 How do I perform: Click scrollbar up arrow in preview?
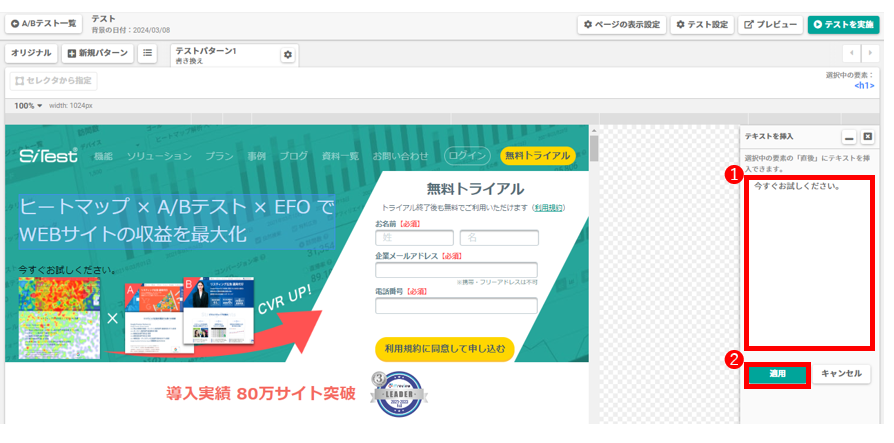[x=594, y=129]
